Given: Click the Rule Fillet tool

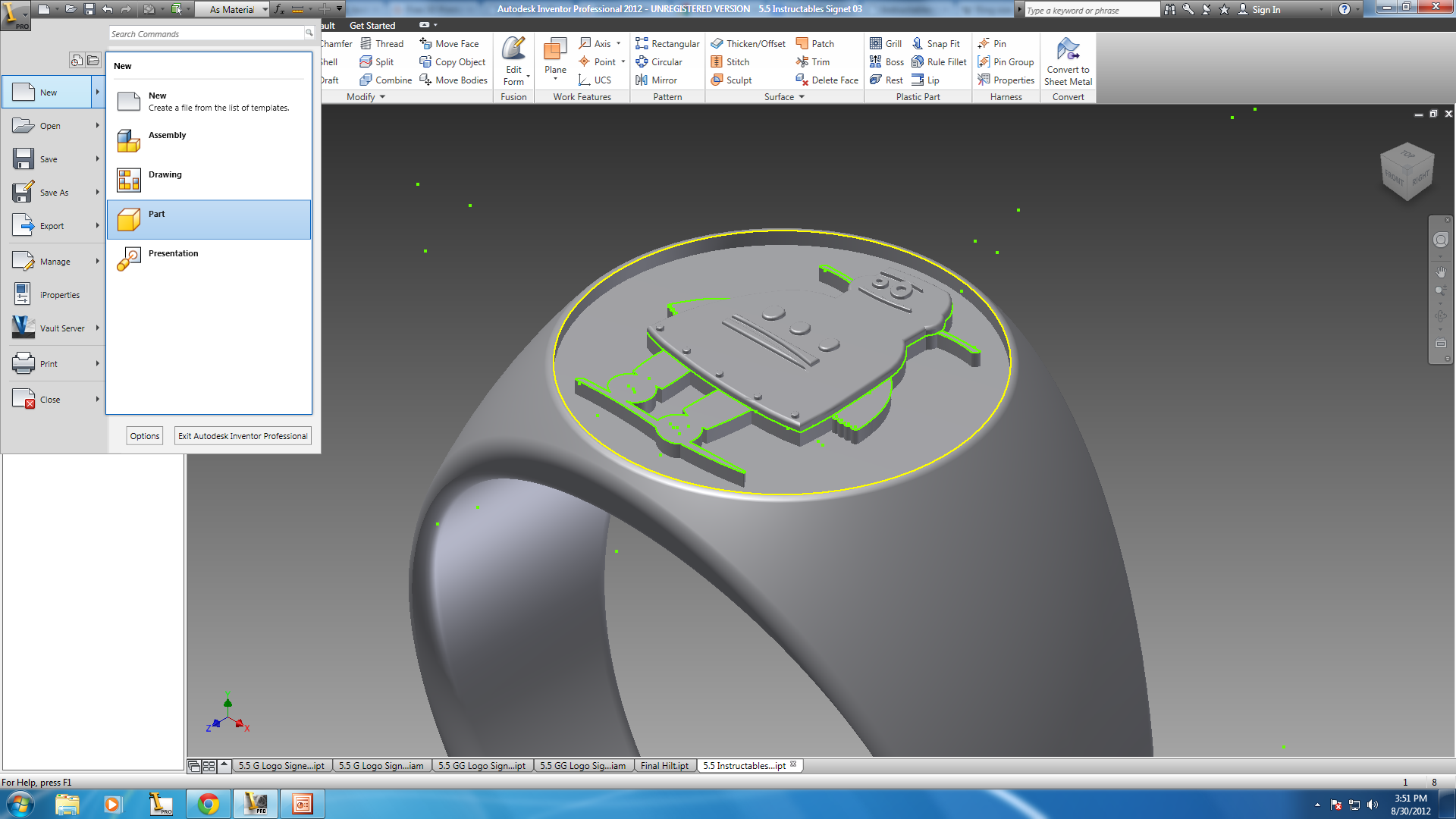Looking at the screenshot, I should 939,62.
